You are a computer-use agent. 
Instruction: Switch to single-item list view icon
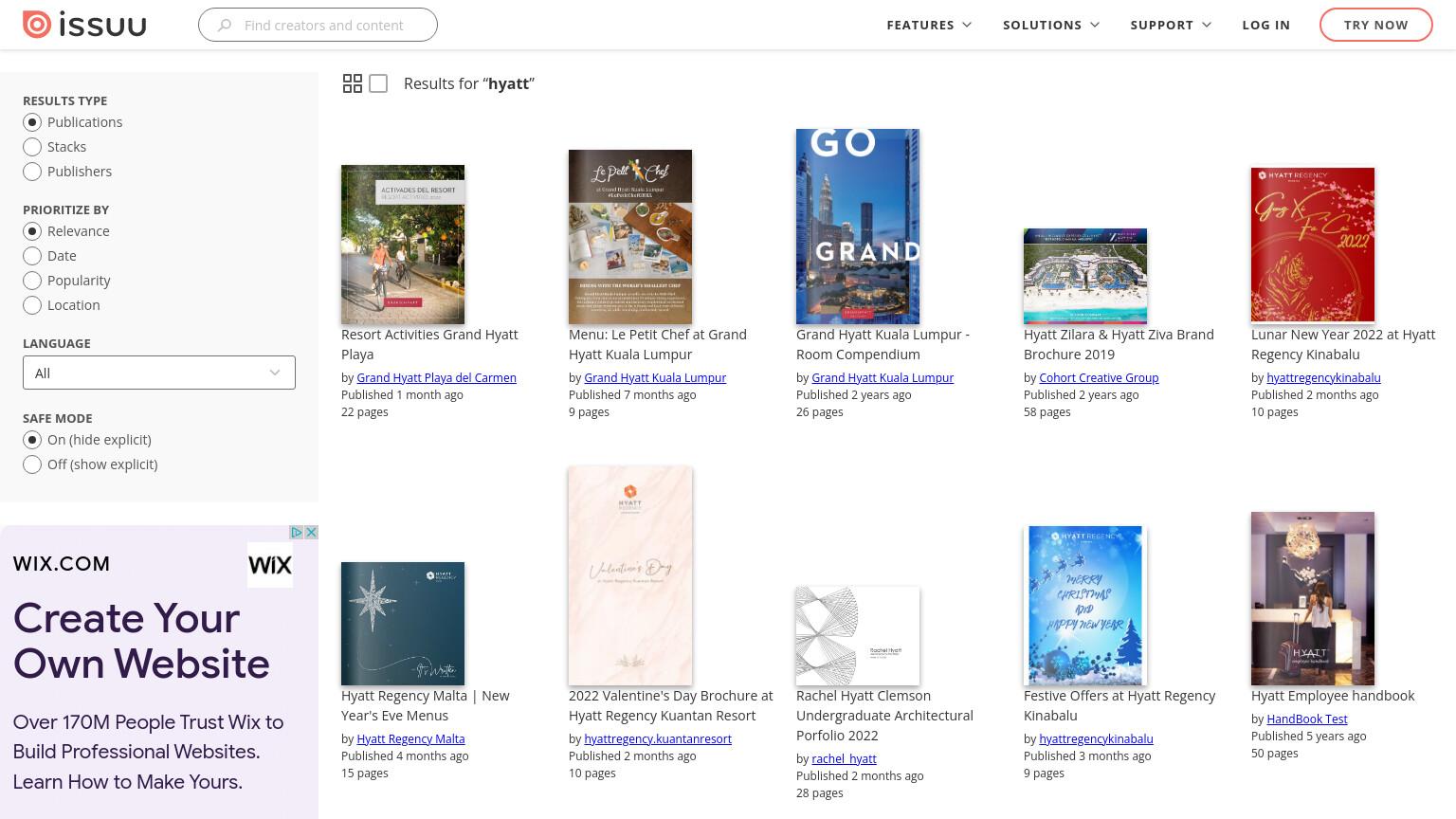378,83
